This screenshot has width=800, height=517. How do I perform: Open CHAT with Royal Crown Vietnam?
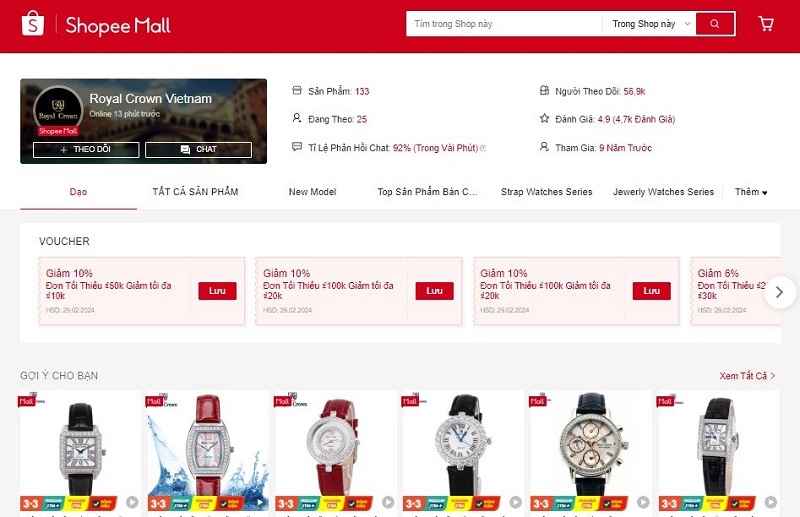pos(198,150)
